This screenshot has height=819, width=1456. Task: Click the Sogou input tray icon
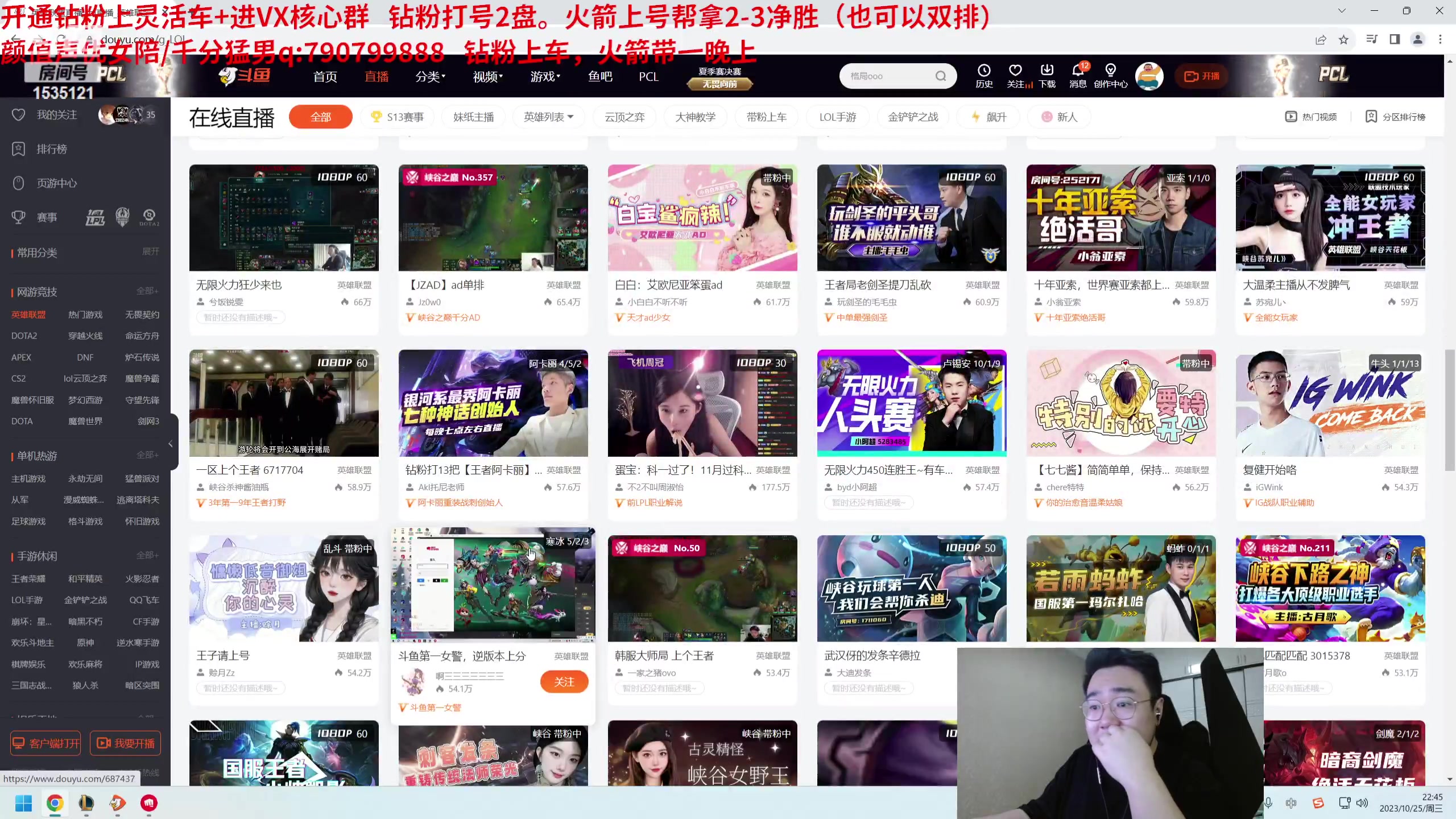(x=1318, y=803)
